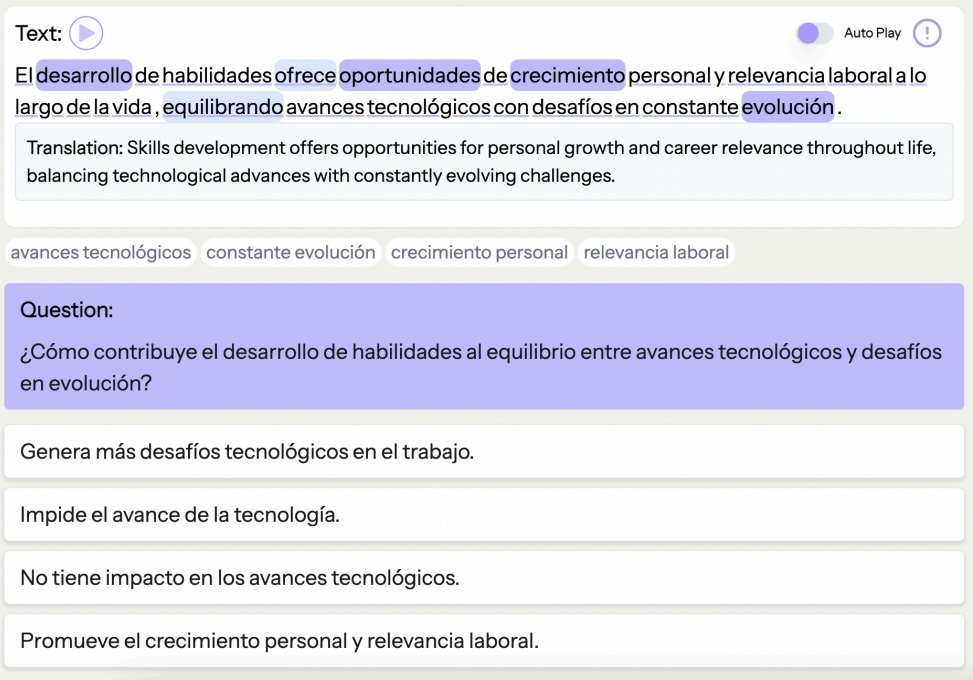Click the word "habilidades" in the sentence
This screenshot has height=680, width=973.
pyautogui.click(x=217, y=75)
